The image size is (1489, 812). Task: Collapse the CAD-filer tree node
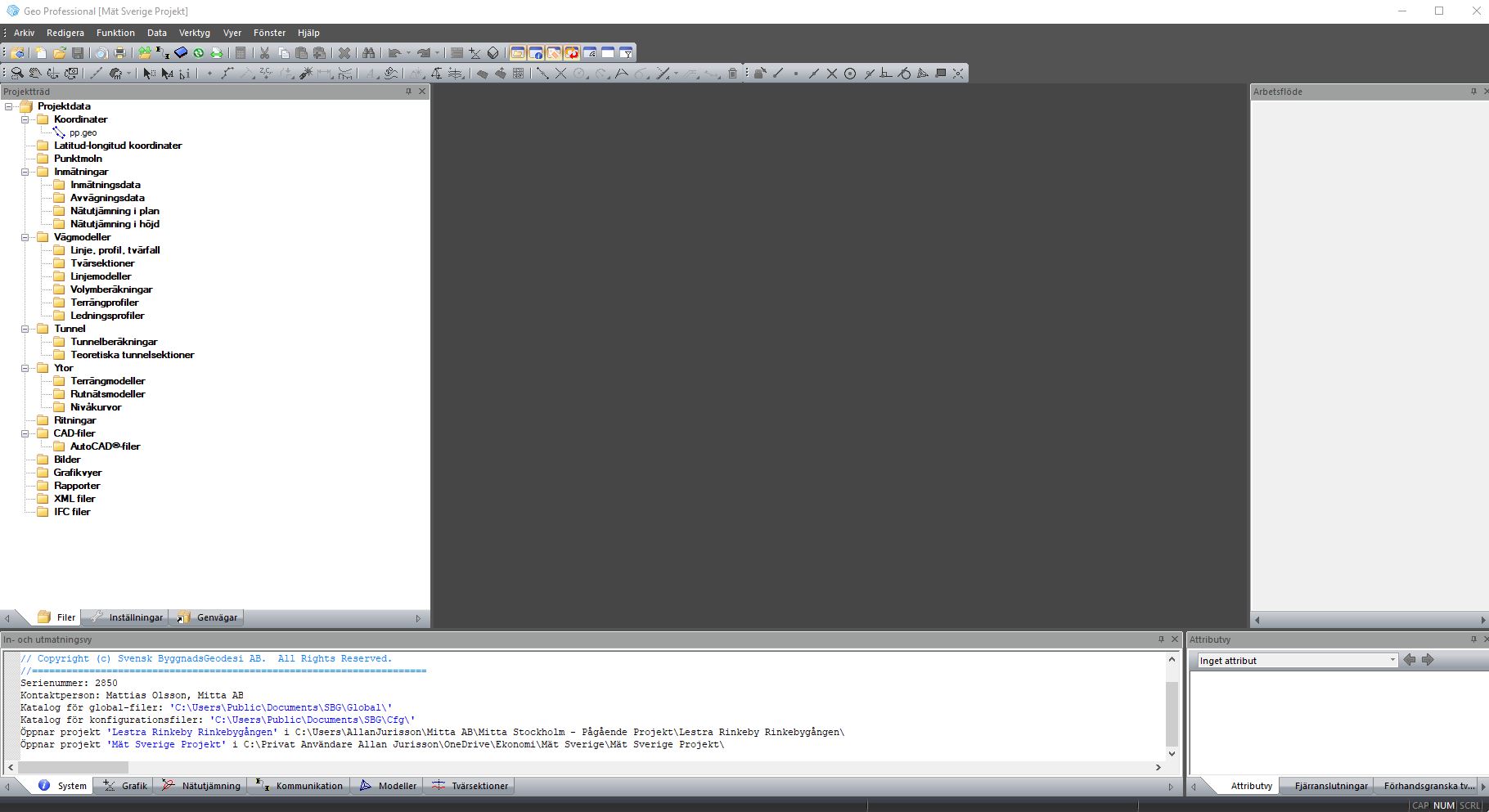pos(25,433)
